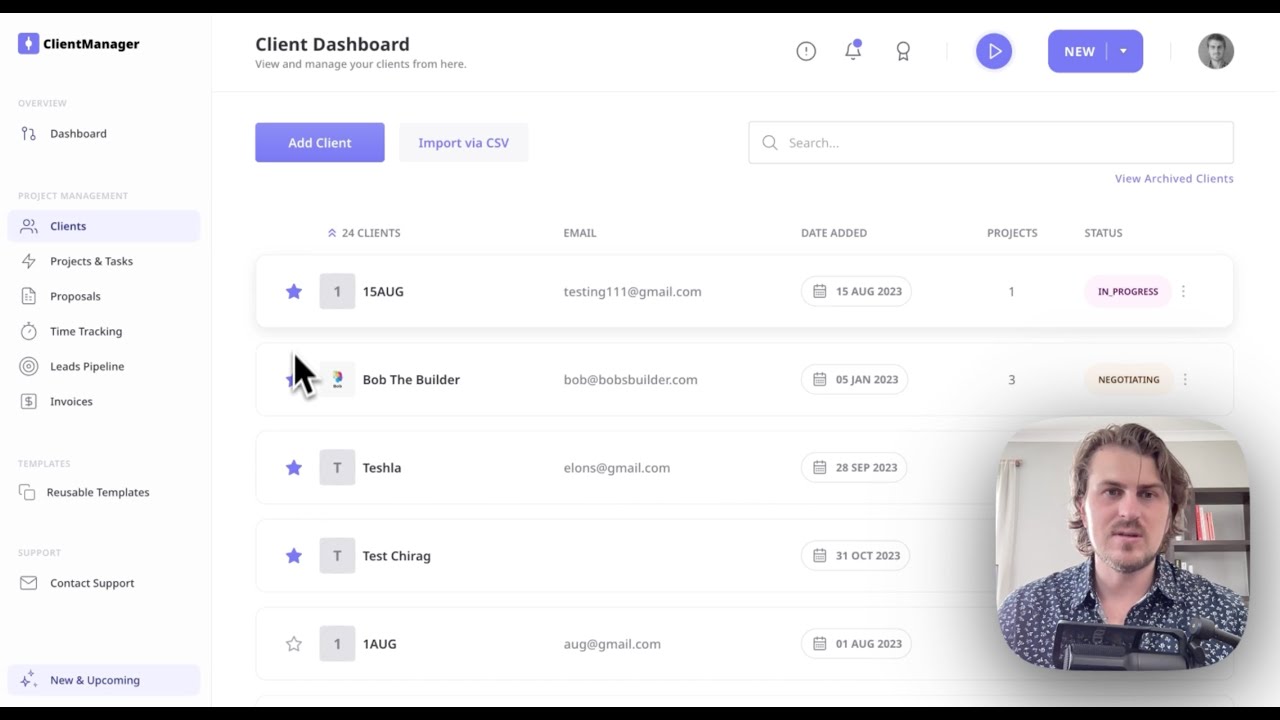Click Contact Support in sidebar
Viewport: 1280px width, 720px height.
92,583
